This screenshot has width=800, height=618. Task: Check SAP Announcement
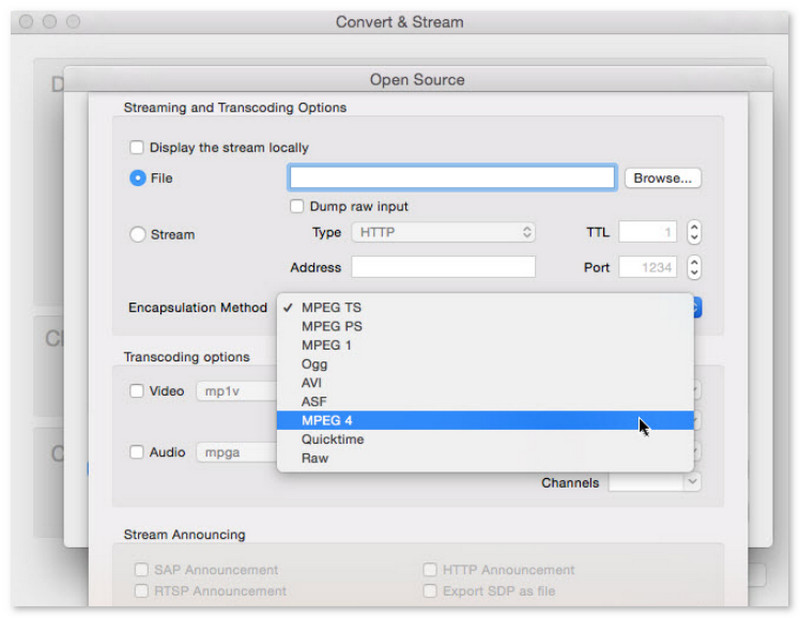coord(142,569)
